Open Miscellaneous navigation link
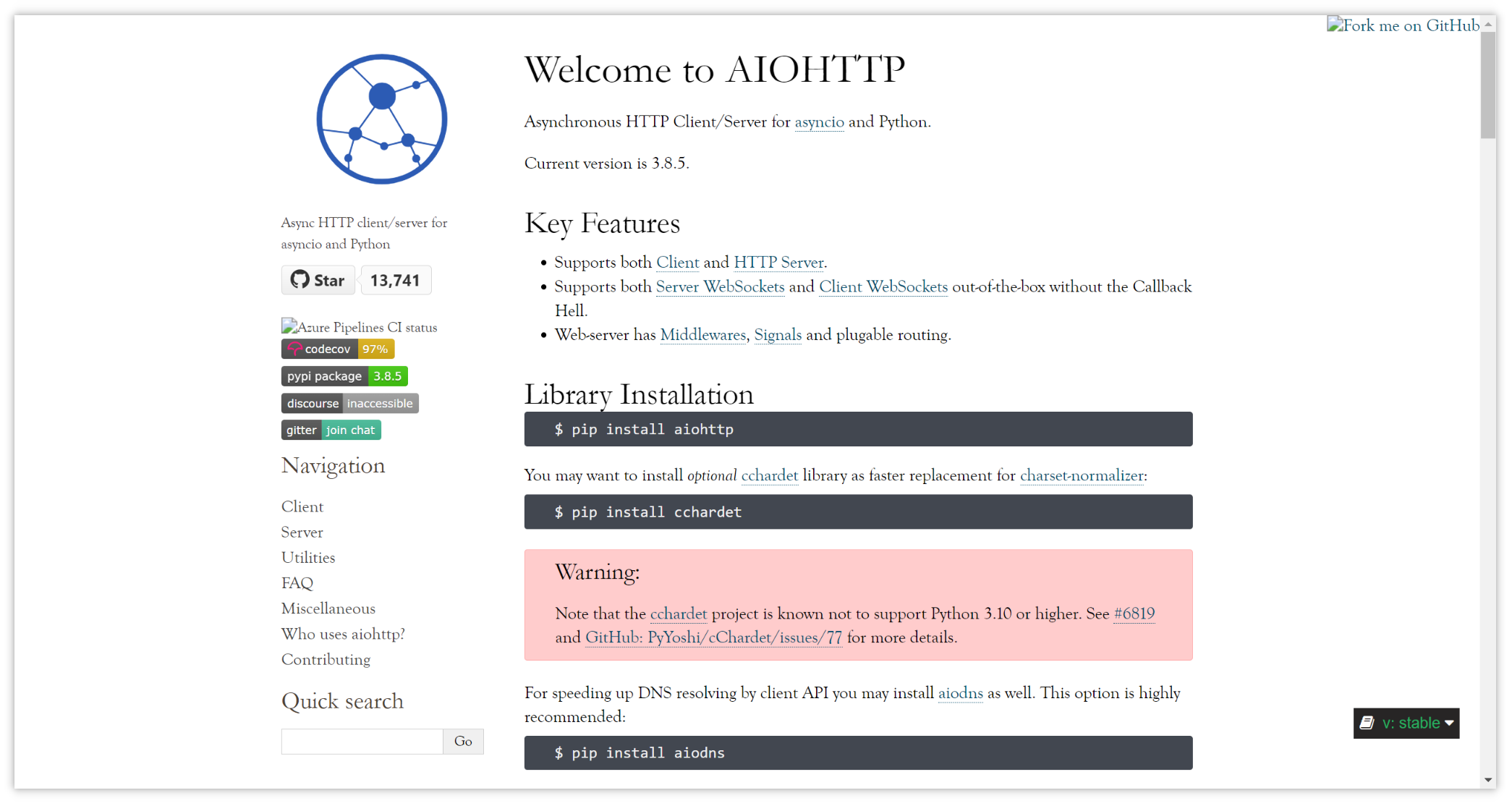The height and width of the screenshot is (806, 1512). 328,608
